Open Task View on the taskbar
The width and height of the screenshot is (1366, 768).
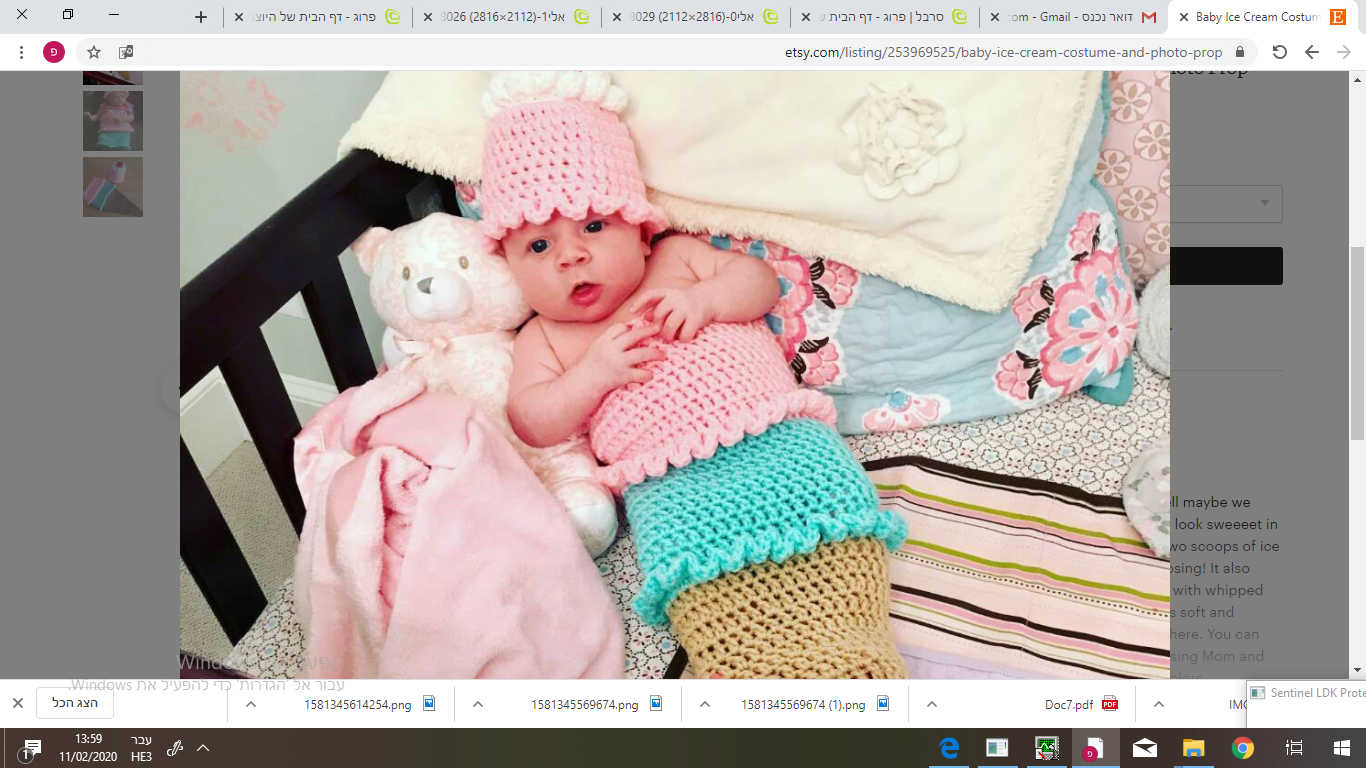pyautogui.click(x=1294, y=748)
